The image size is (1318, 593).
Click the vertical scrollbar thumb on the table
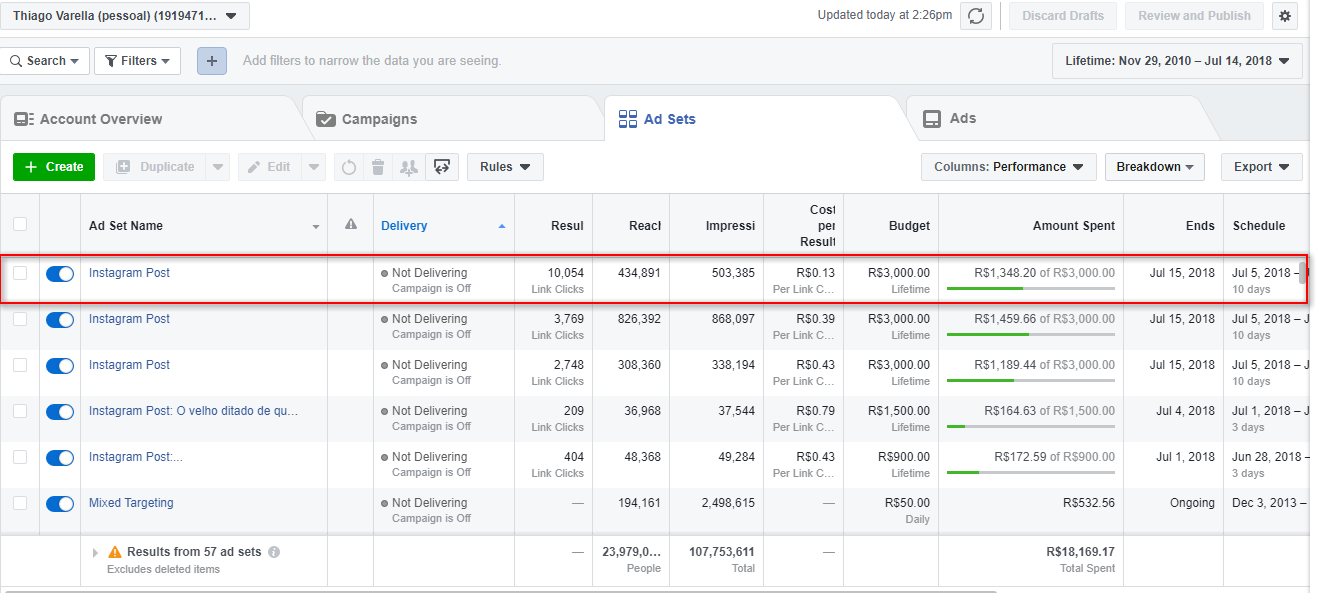[x=1302, y=272]
